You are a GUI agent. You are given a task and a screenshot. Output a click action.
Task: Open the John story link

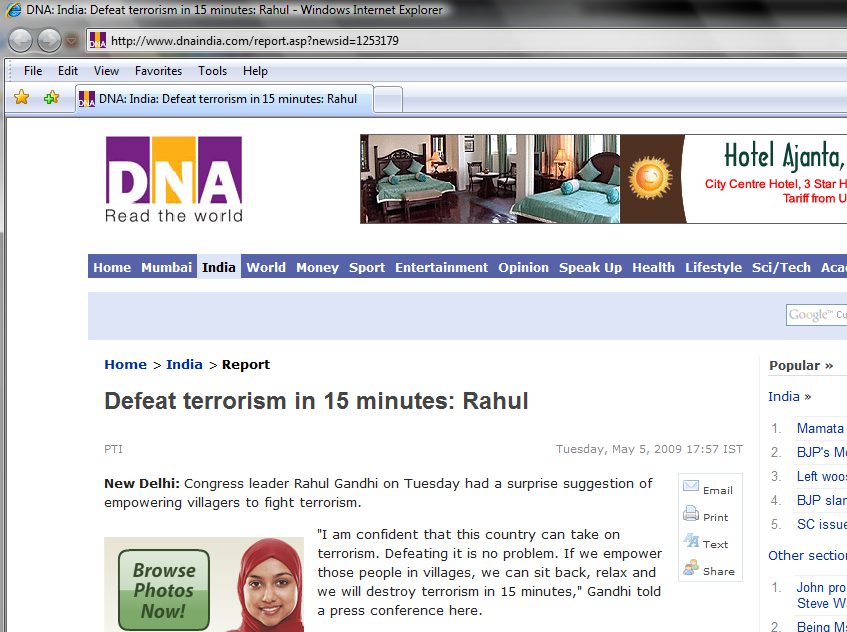[x=821, y=595]
